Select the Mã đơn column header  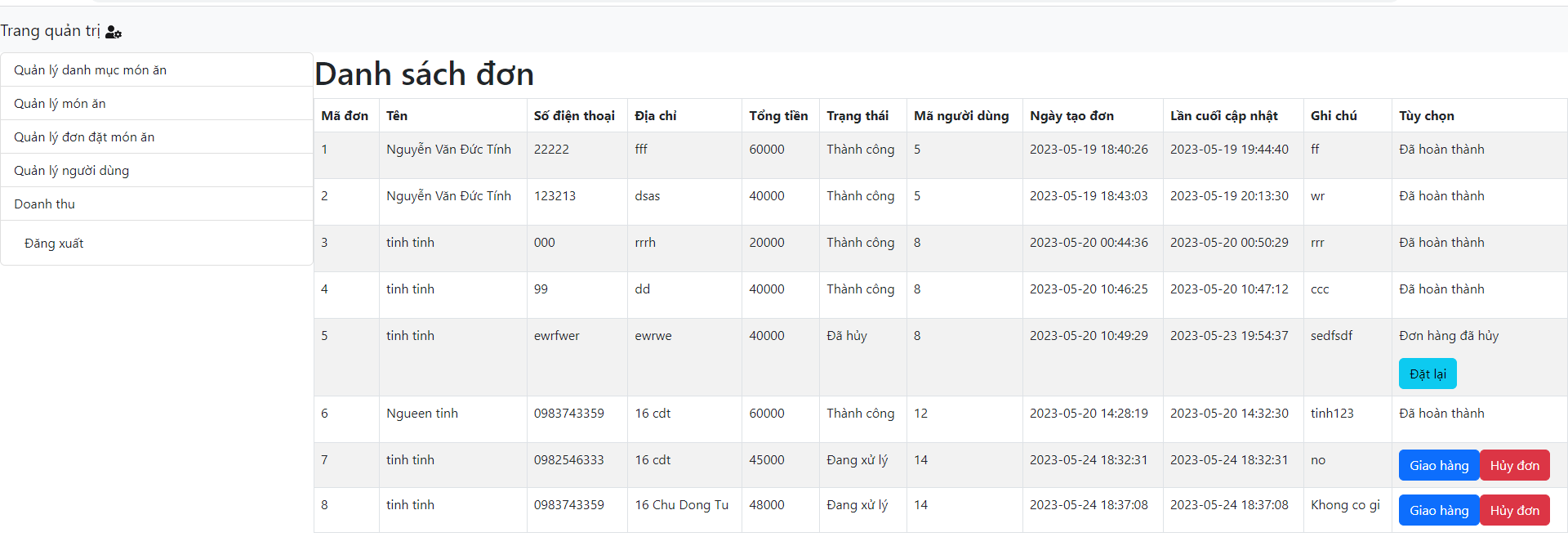(345, 116)
